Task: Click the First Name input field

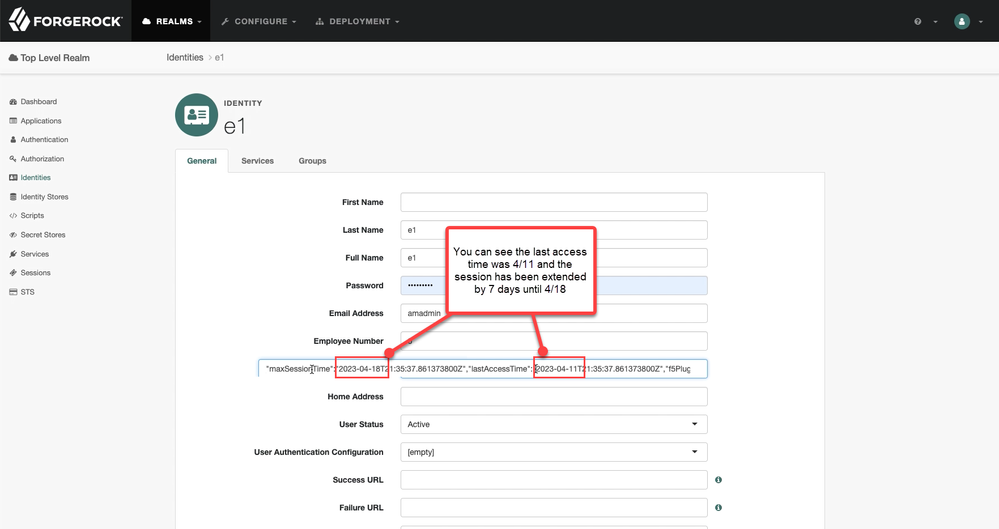Action: click(x=553, y=202)
